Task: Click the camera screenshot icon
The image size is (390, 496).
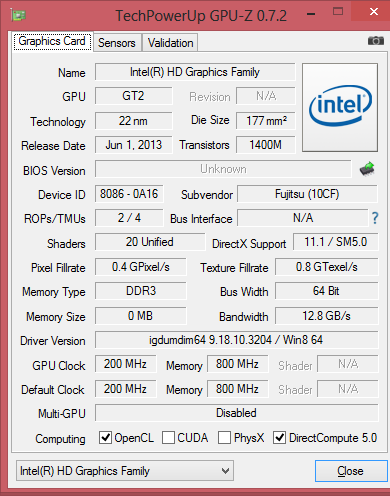Action: [x=376, y=41]
